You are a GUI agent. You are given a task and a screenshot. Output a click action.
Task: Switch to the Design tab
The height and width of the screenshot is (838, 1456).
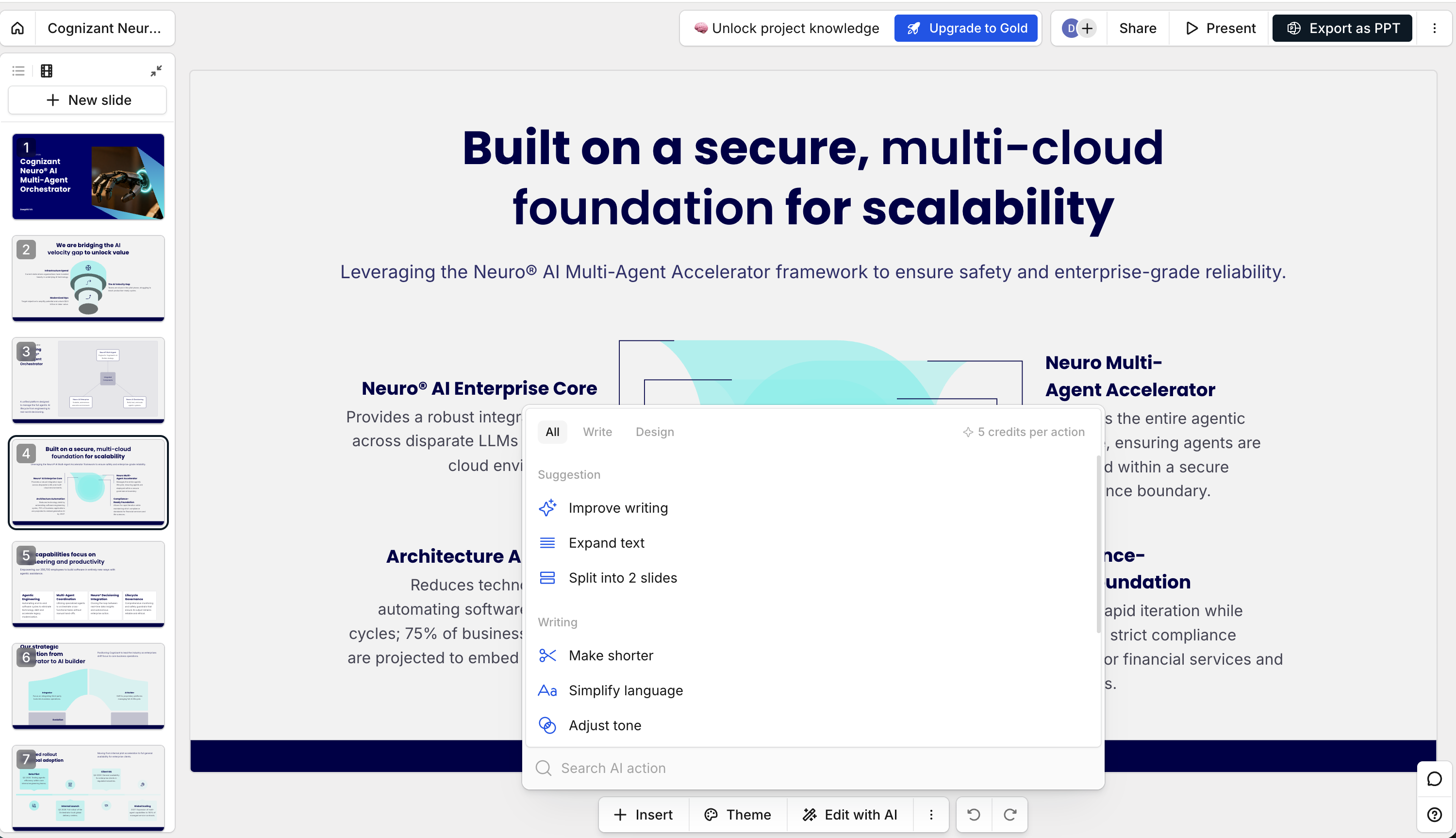655,432
